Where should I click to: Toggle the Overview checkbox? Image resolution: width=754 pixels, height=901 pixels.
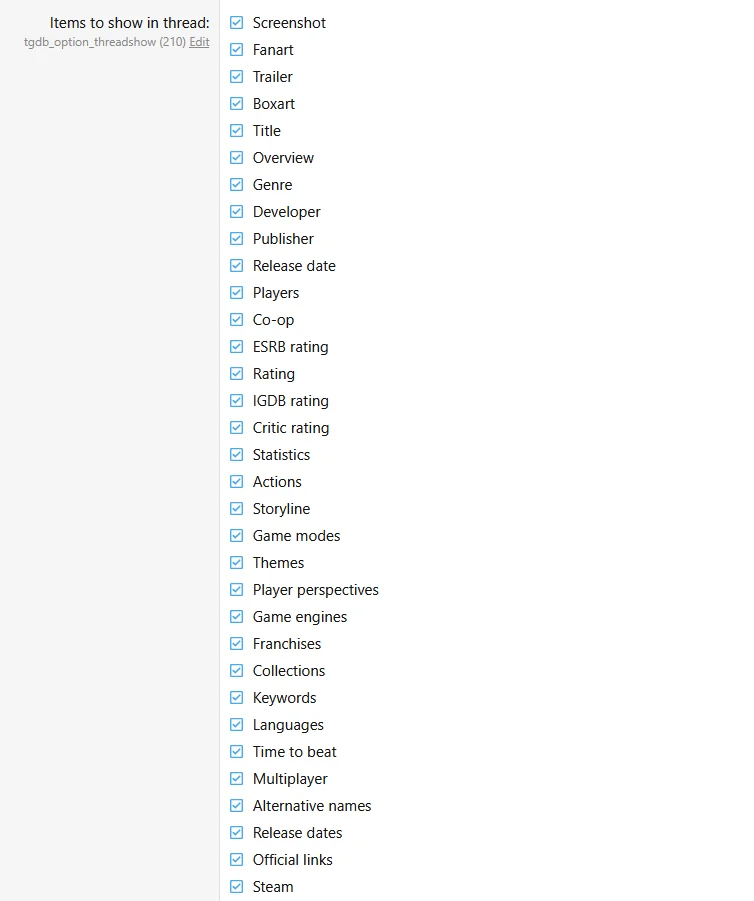(x=236, y=157)
